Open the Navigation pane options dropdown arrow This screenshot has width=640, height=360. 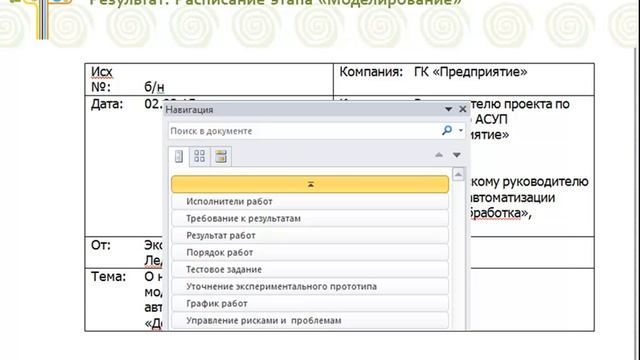coord(448,109)
